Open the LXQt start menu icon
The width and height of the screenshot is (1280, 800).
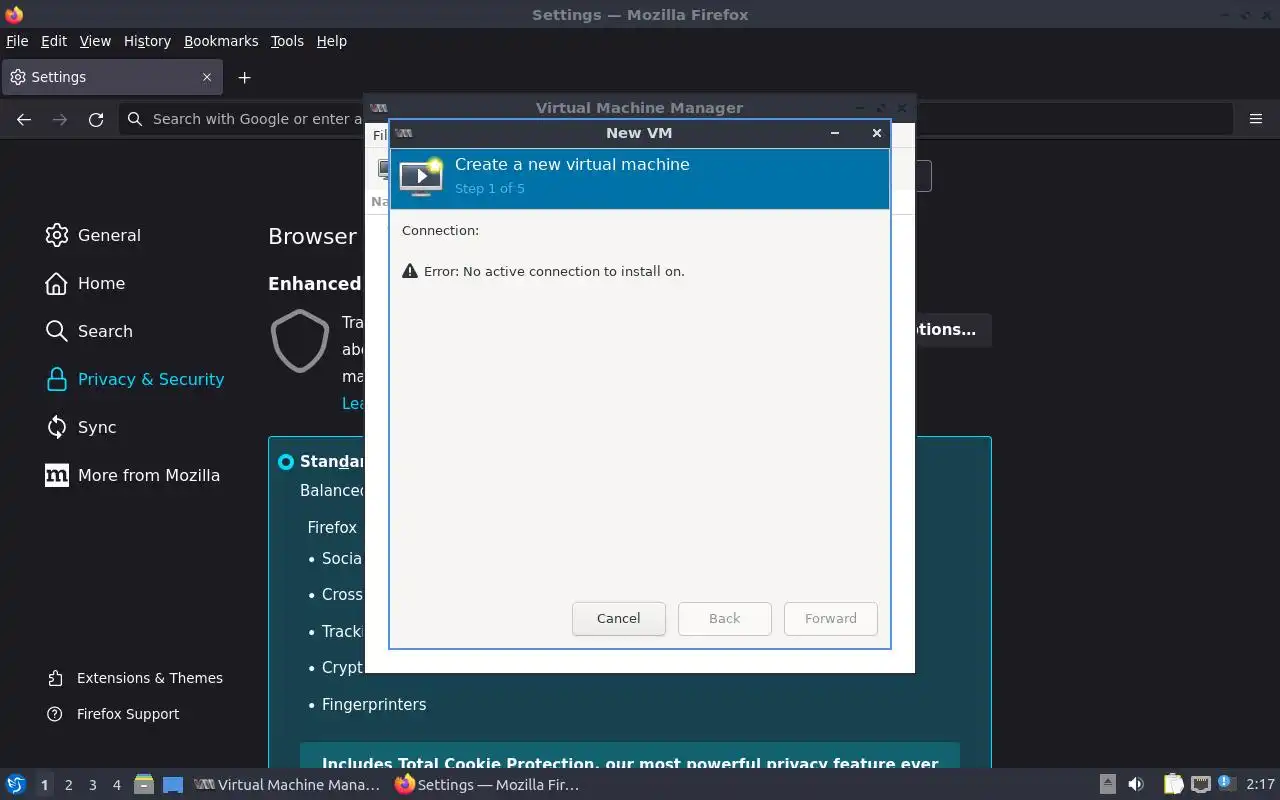click(15, 785)
